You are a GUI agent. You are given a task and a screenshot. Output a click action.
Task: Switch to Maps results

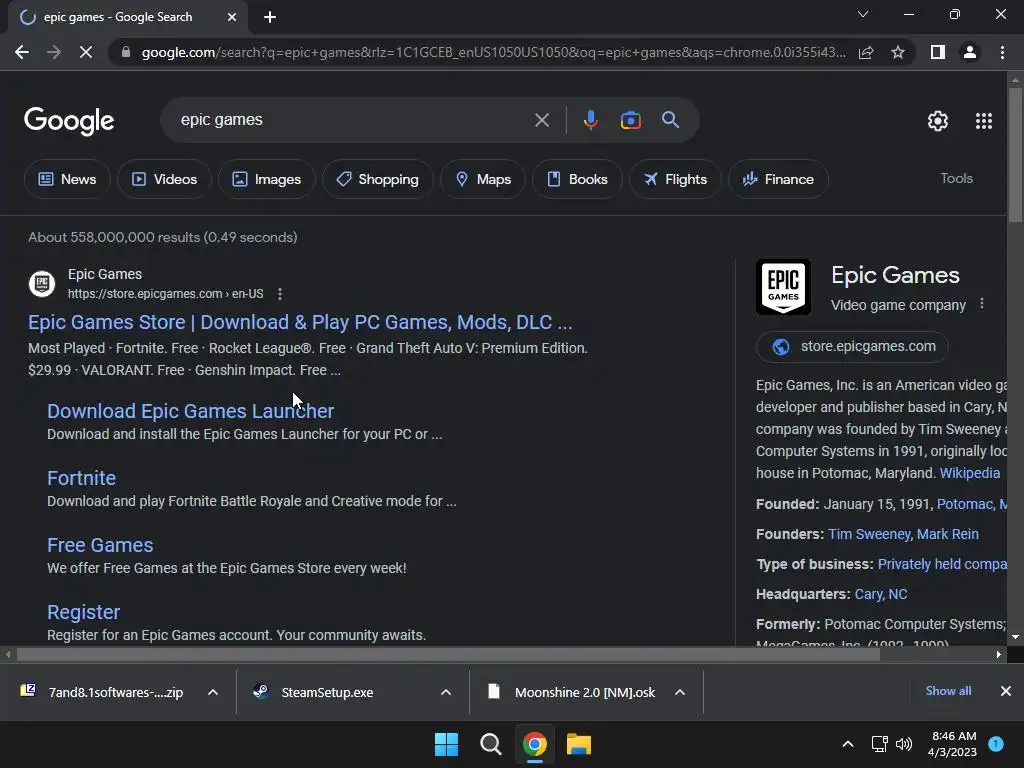point(483,179)
